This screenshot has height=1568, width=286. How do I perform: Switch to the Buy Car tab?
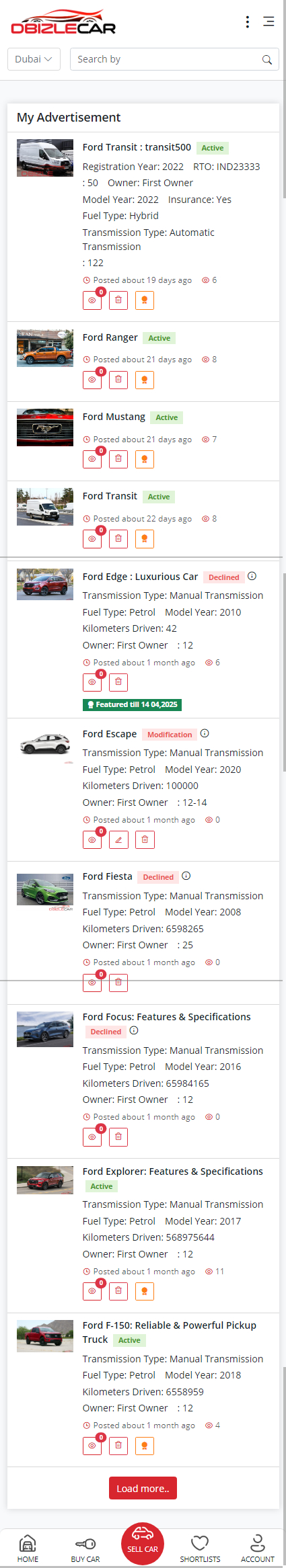pos(85,1549)
